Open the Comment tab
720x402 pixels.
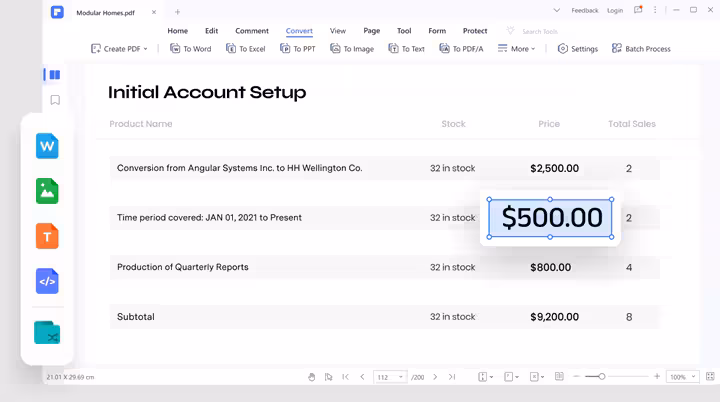[x=252, y=31]
